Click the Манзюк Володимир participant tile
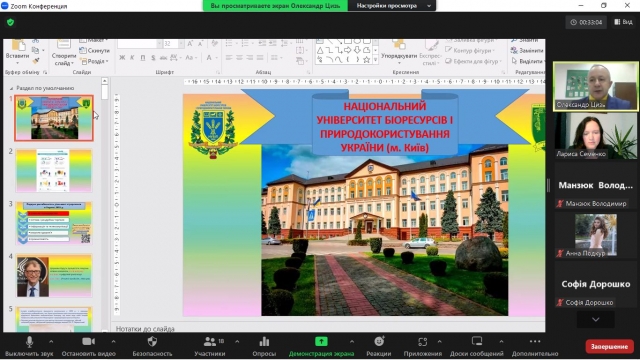Image resolution: width=640 pixels, height=360 pixels. (596, 186)
